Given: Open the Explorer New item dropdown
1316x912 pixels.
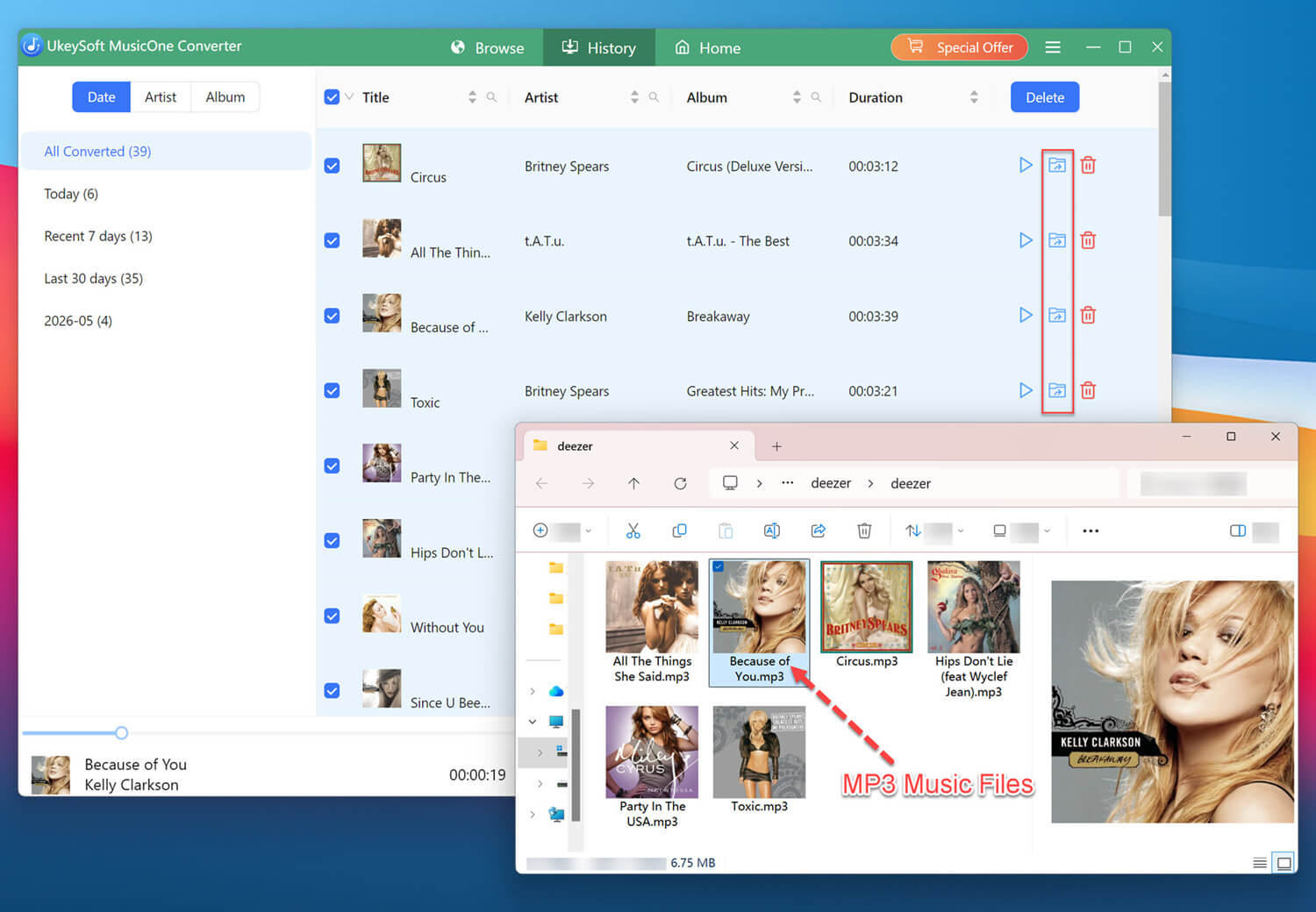Looking at the screenshot, I should click(x=561, y=531).
